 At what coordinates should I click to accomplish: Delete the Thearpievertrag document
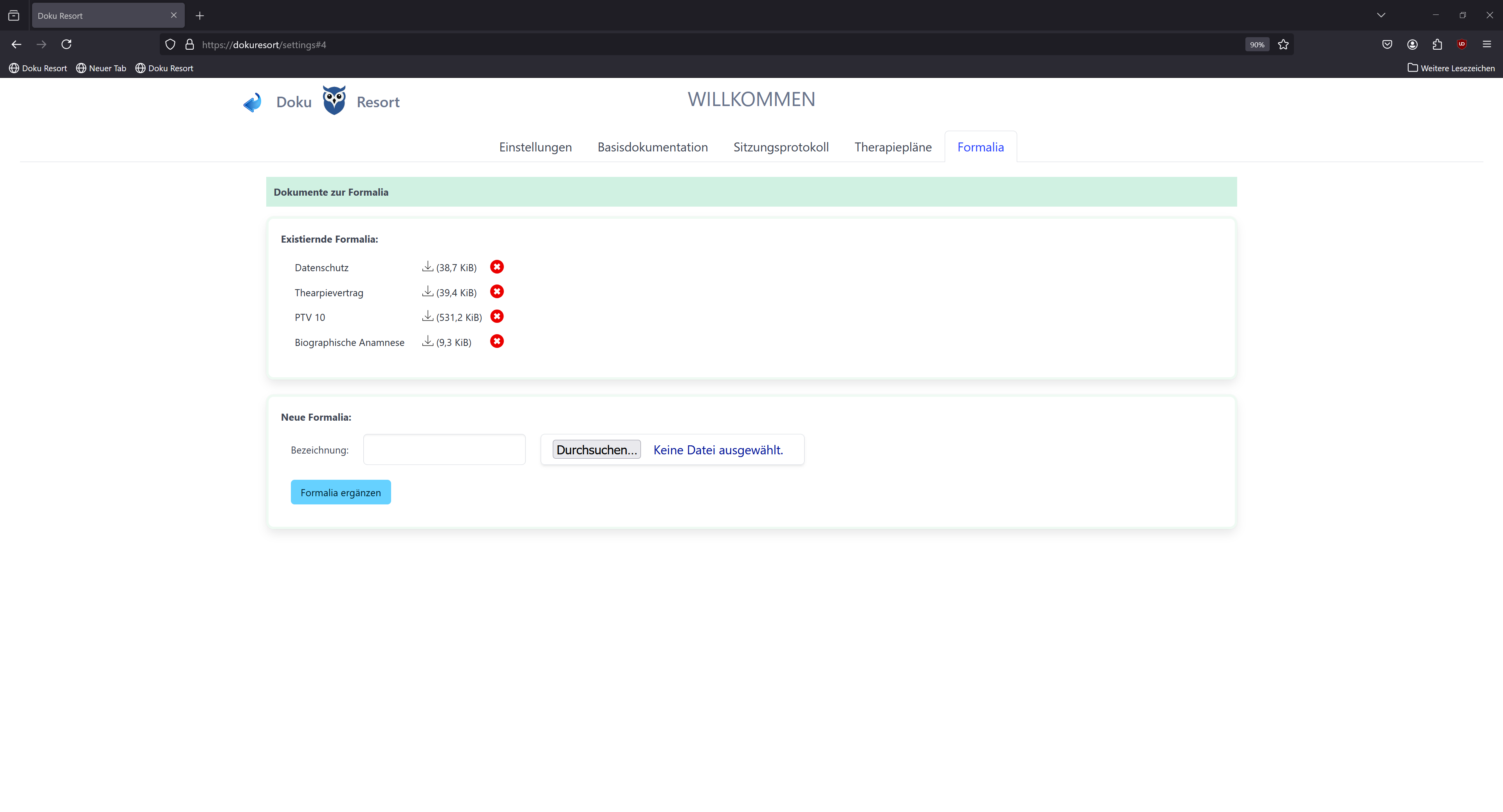click(496, 292)
